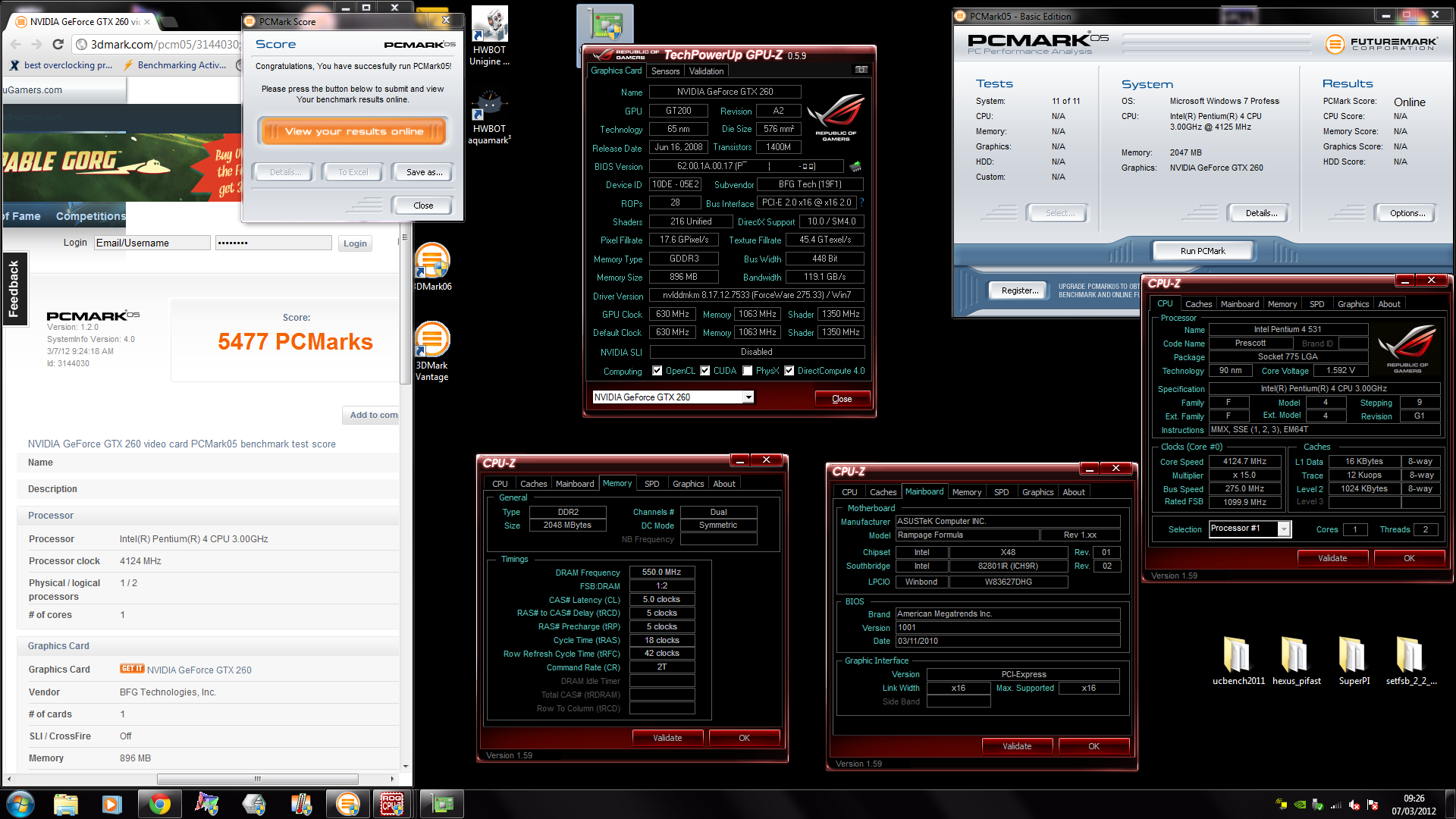Image resolution: width=1456 pixels, height=819 pixels.
Task: Open the 3DMark Vantage desktop icon
Action: [432, 351]
